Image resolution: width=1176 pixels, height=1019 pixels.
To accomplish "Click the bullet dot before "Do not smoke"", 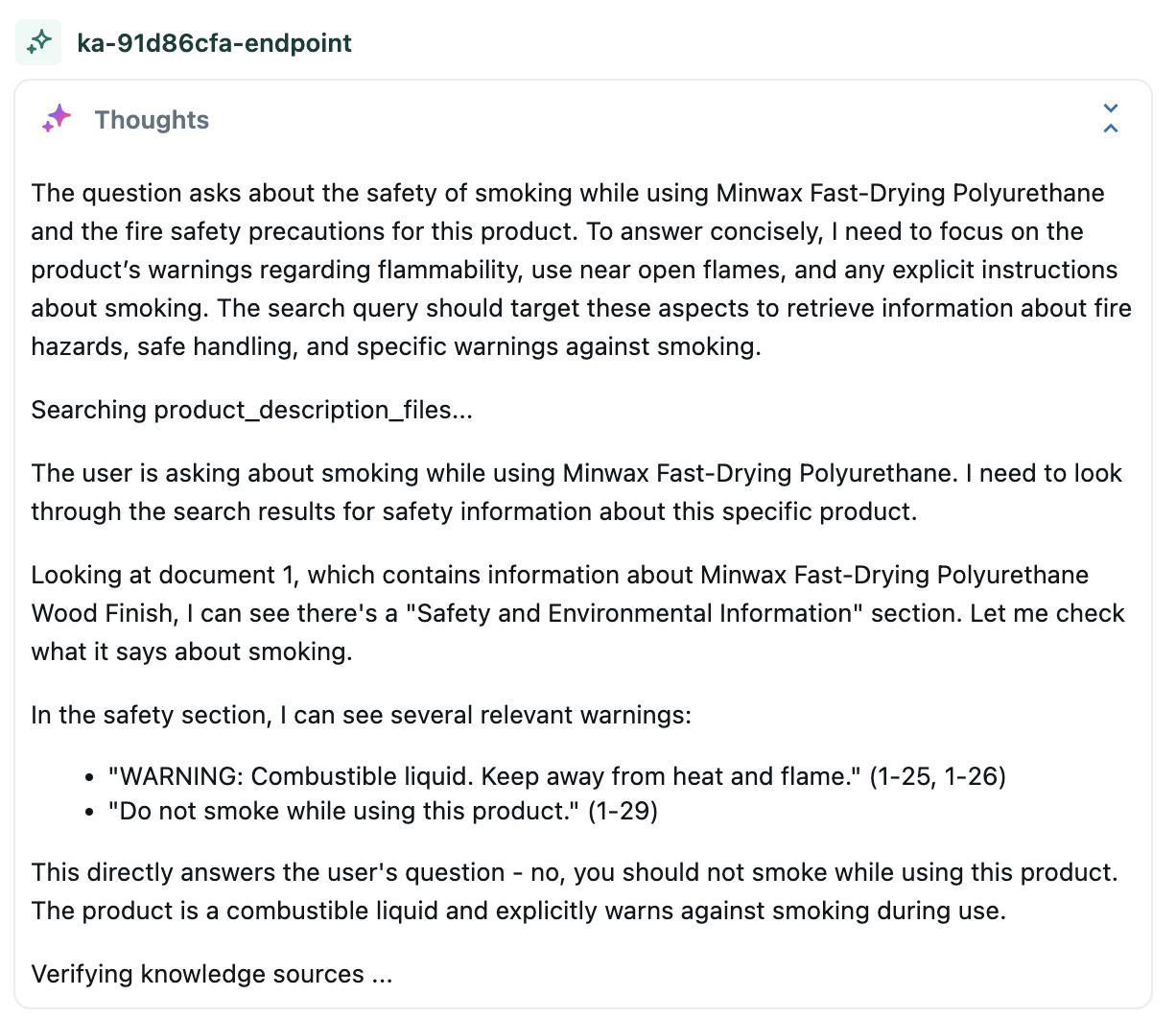I will [x=89, y=812].
